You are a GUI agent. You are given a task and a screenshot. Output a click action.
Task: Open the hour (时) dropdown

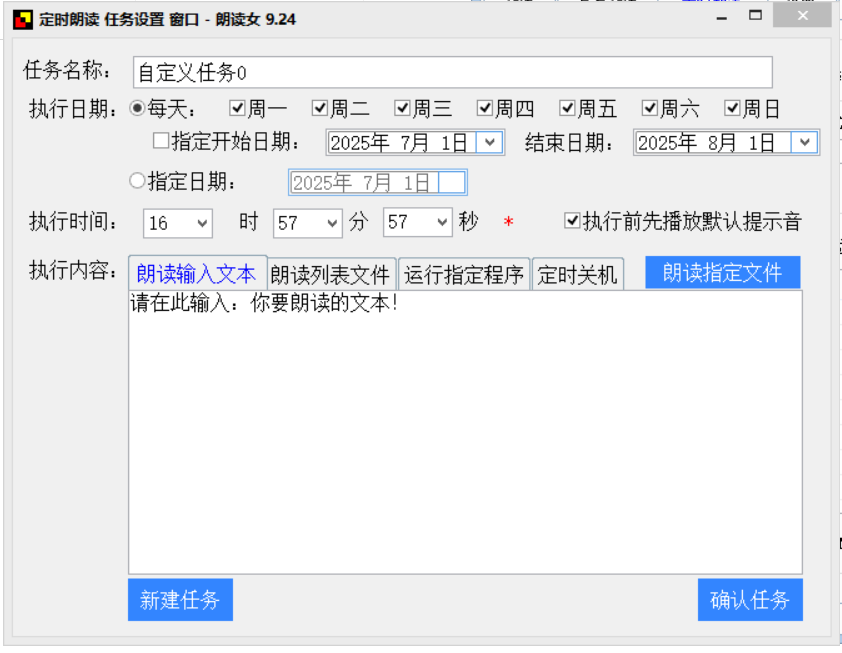tap(202, 224)
